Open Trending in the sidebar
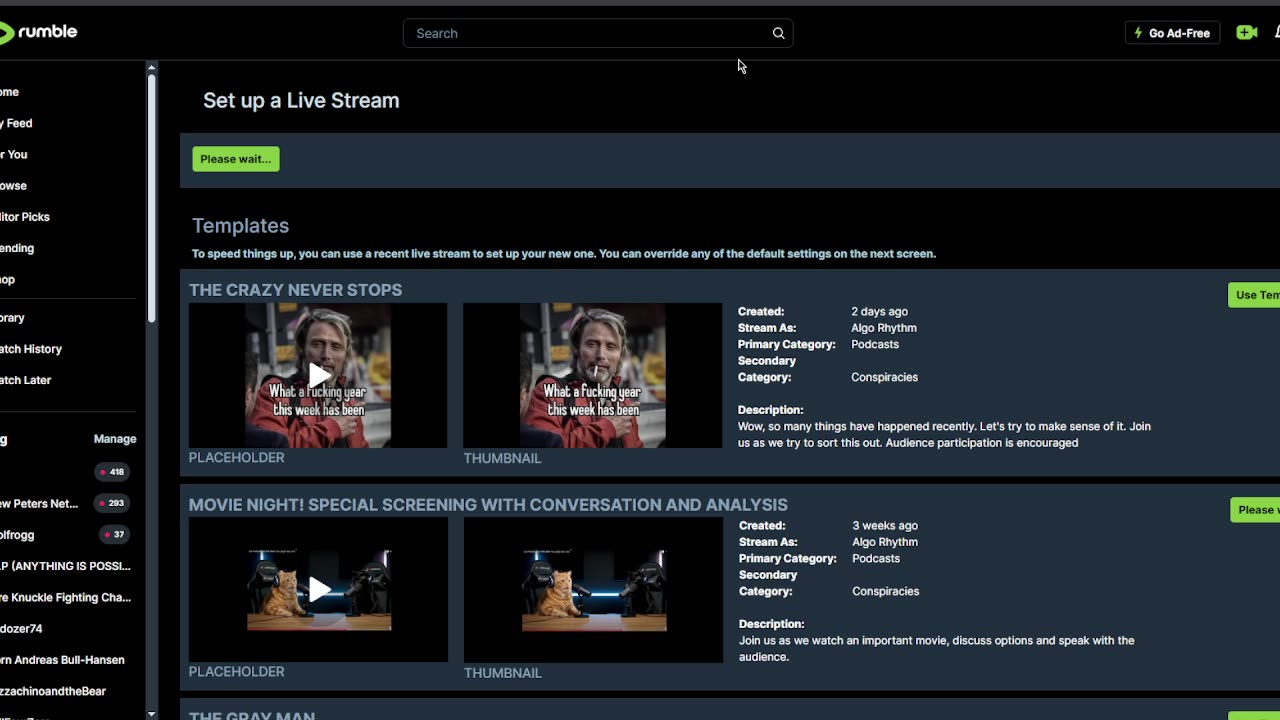1280x720 pixels. 18,248
